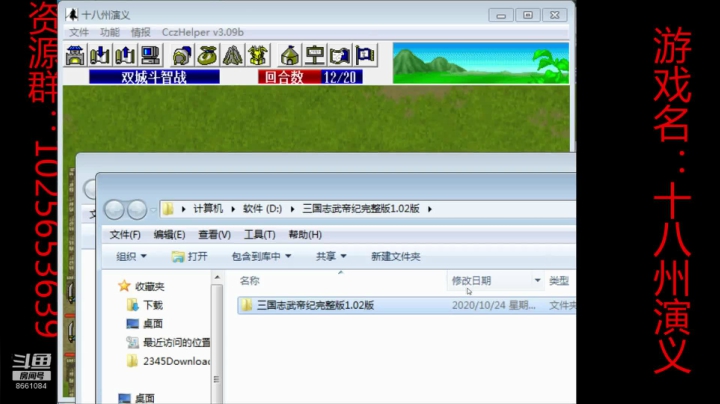Click the 回合数 12/20 turn counter
The height and width of the screenshot is (404, 720).
click(x=310, y=77)
